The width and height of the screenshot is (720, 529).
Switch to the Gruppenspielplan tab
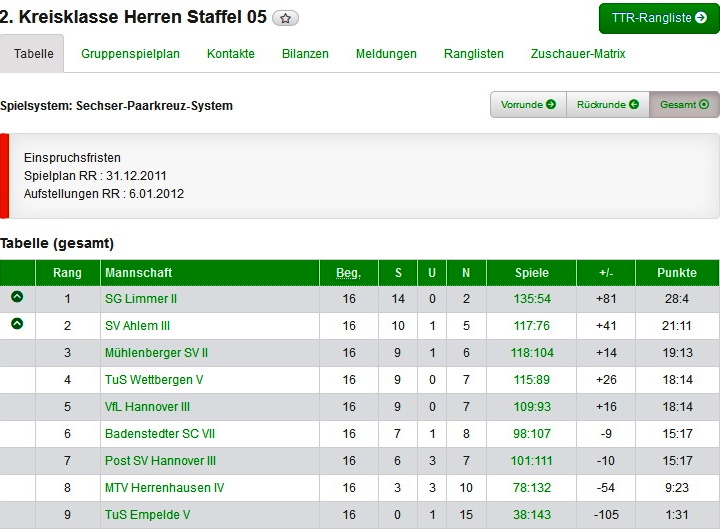click(130, 54)
